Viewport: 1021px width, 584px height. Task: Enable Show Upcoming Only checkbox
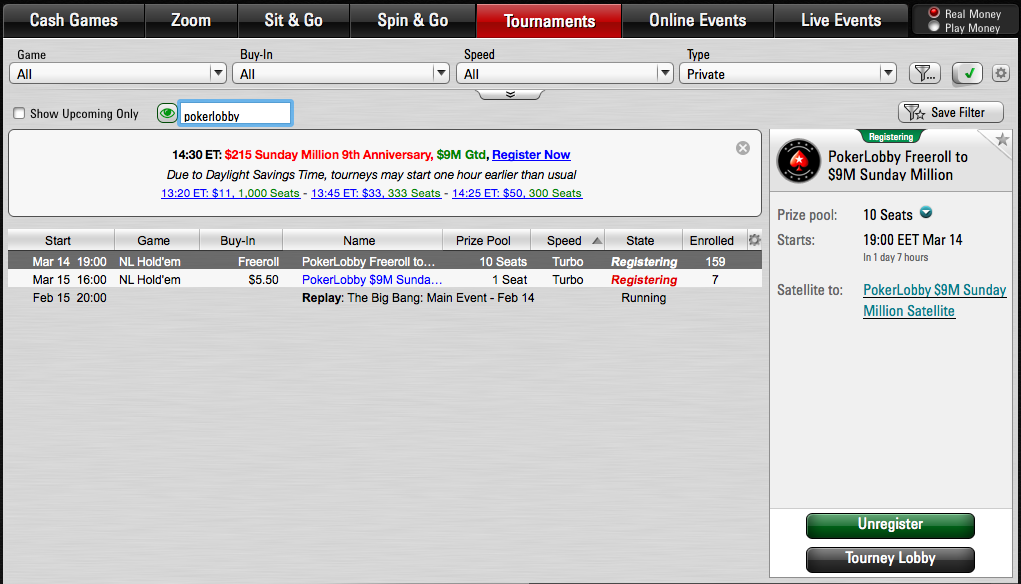click(19, 113)
